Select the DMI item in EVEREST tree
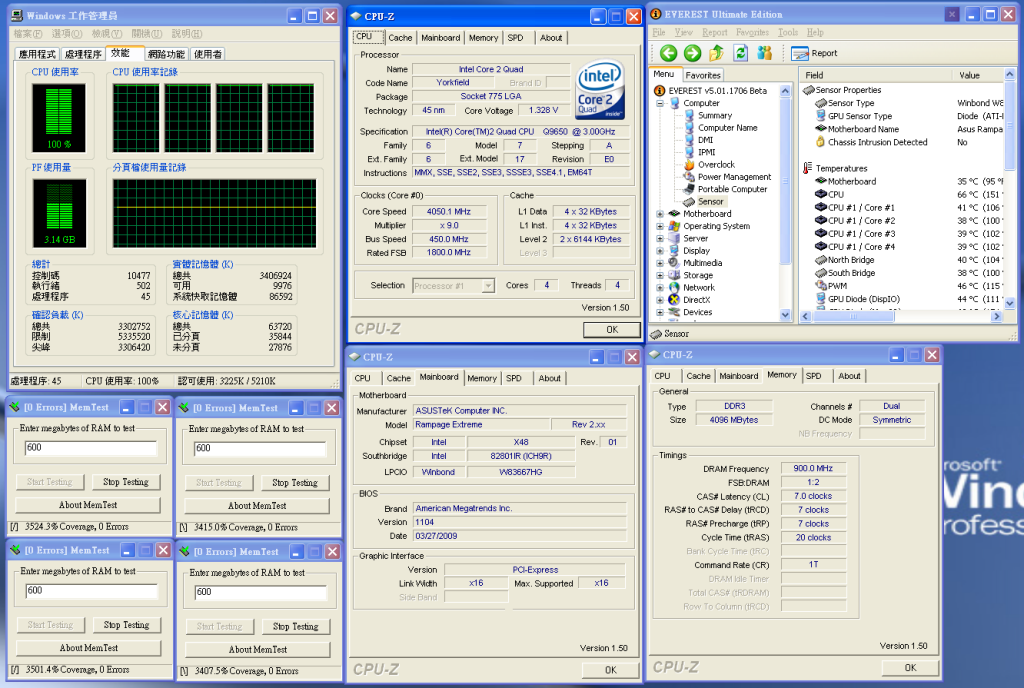This screenshot has width=1024, height=688. (x=705, y=140)
